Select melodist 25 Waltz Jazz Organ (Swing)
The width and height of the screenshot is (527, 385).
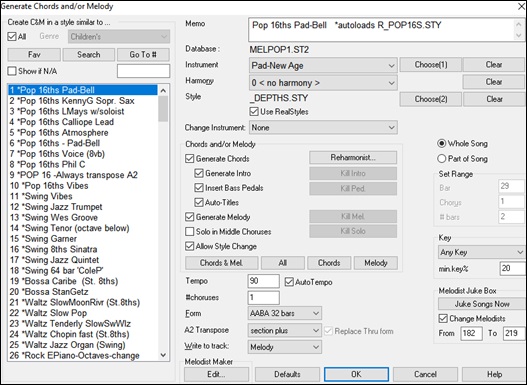point(83,345)
